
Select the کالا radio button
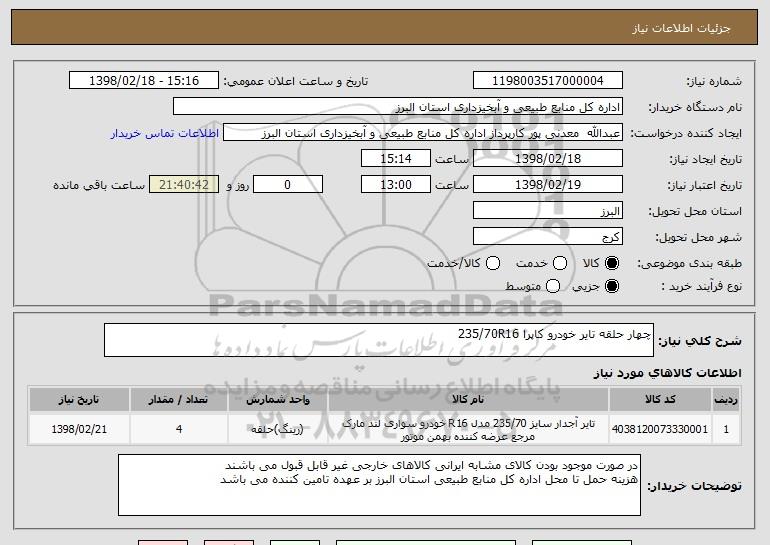612,263
